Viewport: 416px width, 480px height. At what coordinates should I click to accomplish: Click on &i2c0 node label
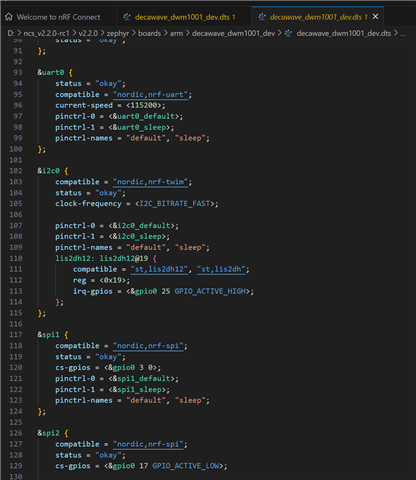[48, 171]
